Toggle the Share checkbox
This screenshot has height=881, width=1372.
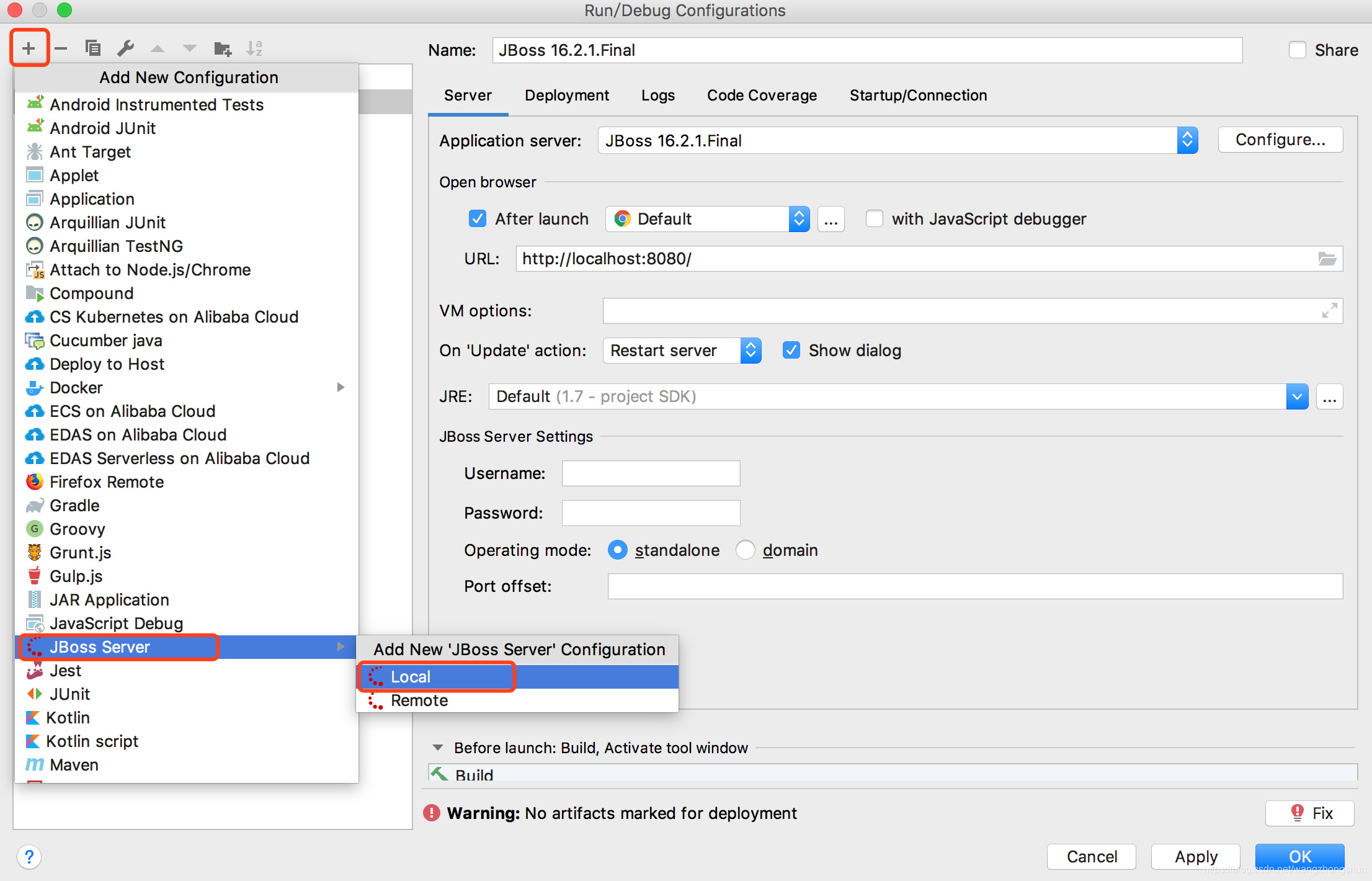pyautogui.click(x=1297, y=50)
